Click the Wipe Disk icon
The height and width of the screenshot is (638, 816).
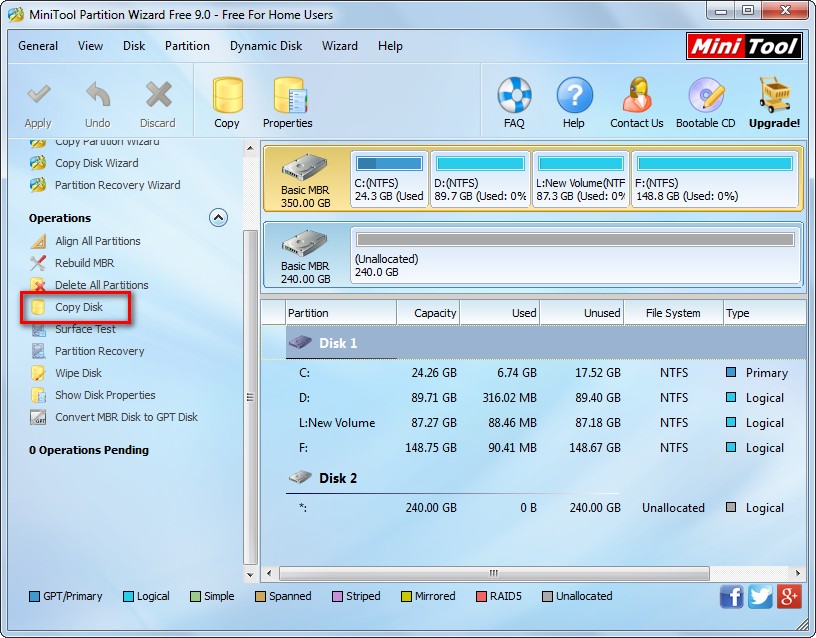38,373
